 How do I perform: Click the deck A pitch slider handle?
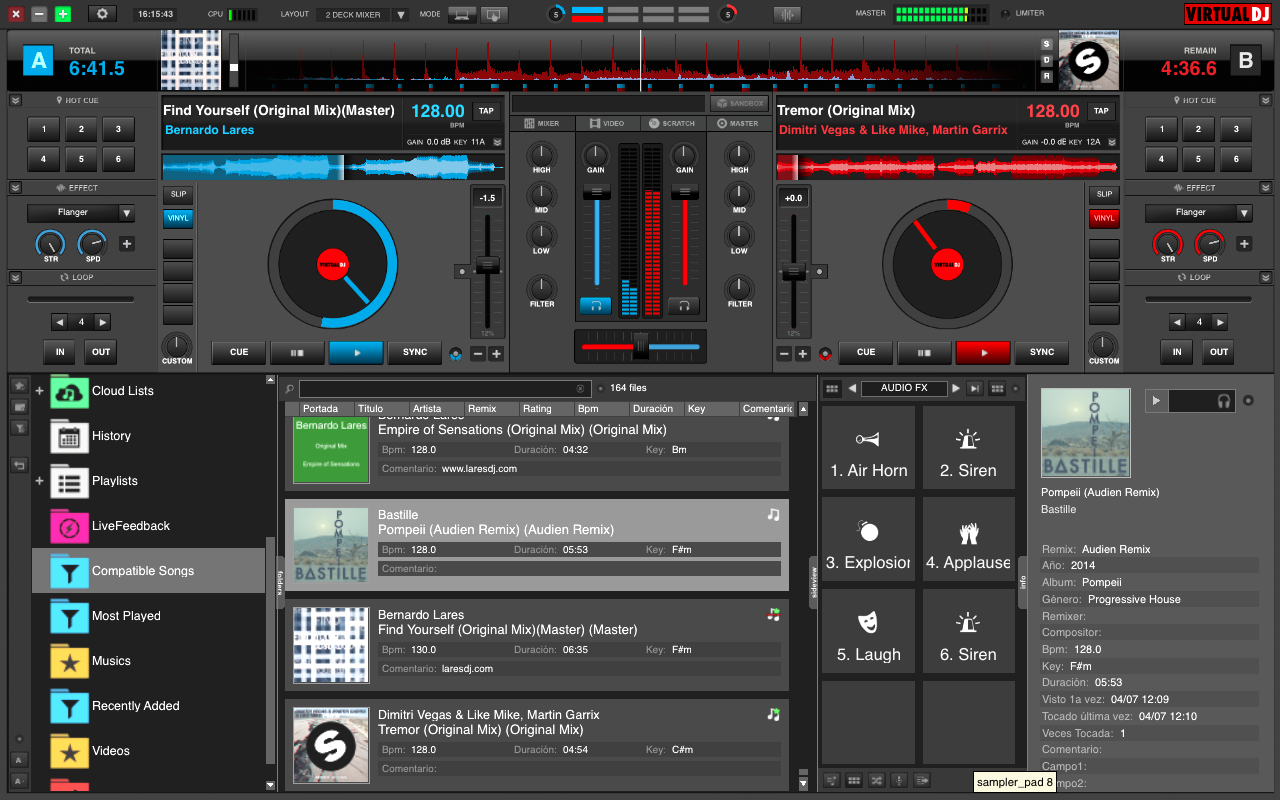coord(488,265)
